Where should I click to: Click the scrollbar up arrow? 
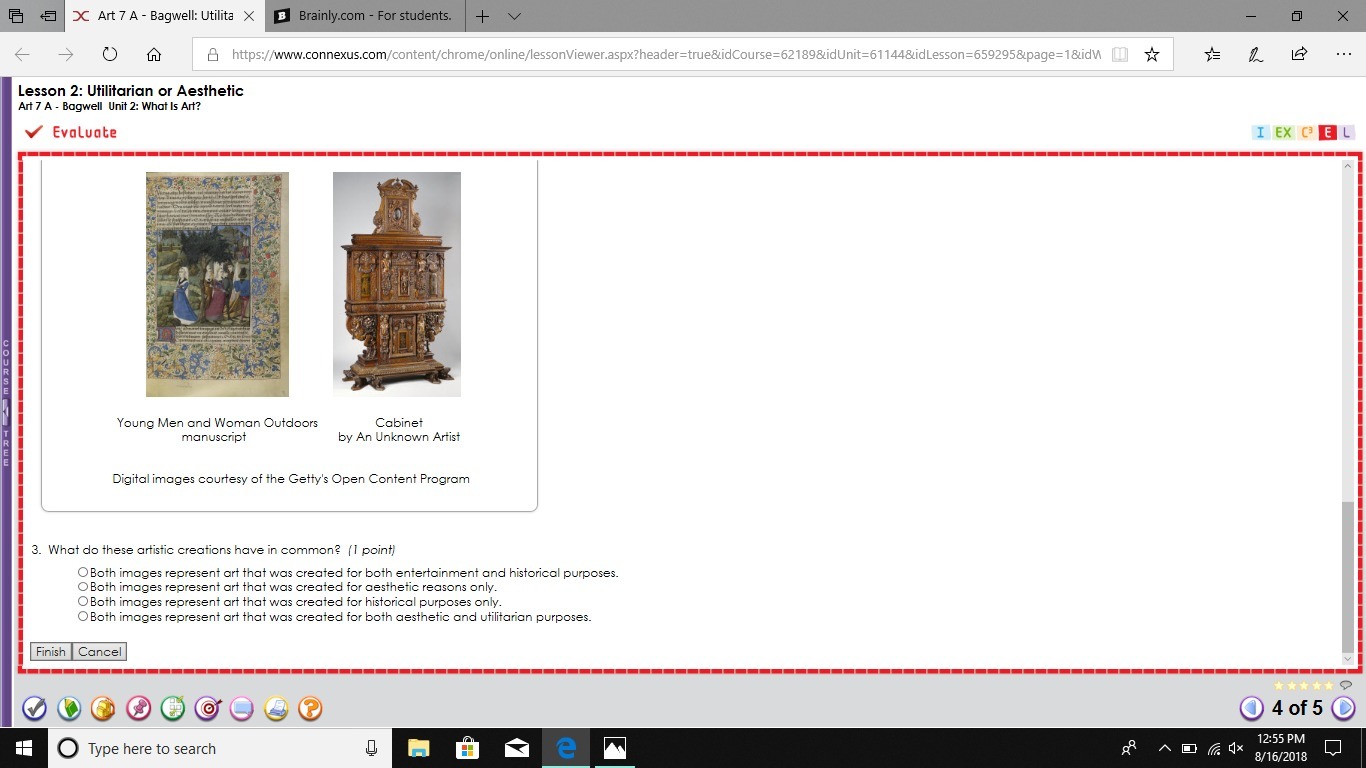tap(1347, 166)
